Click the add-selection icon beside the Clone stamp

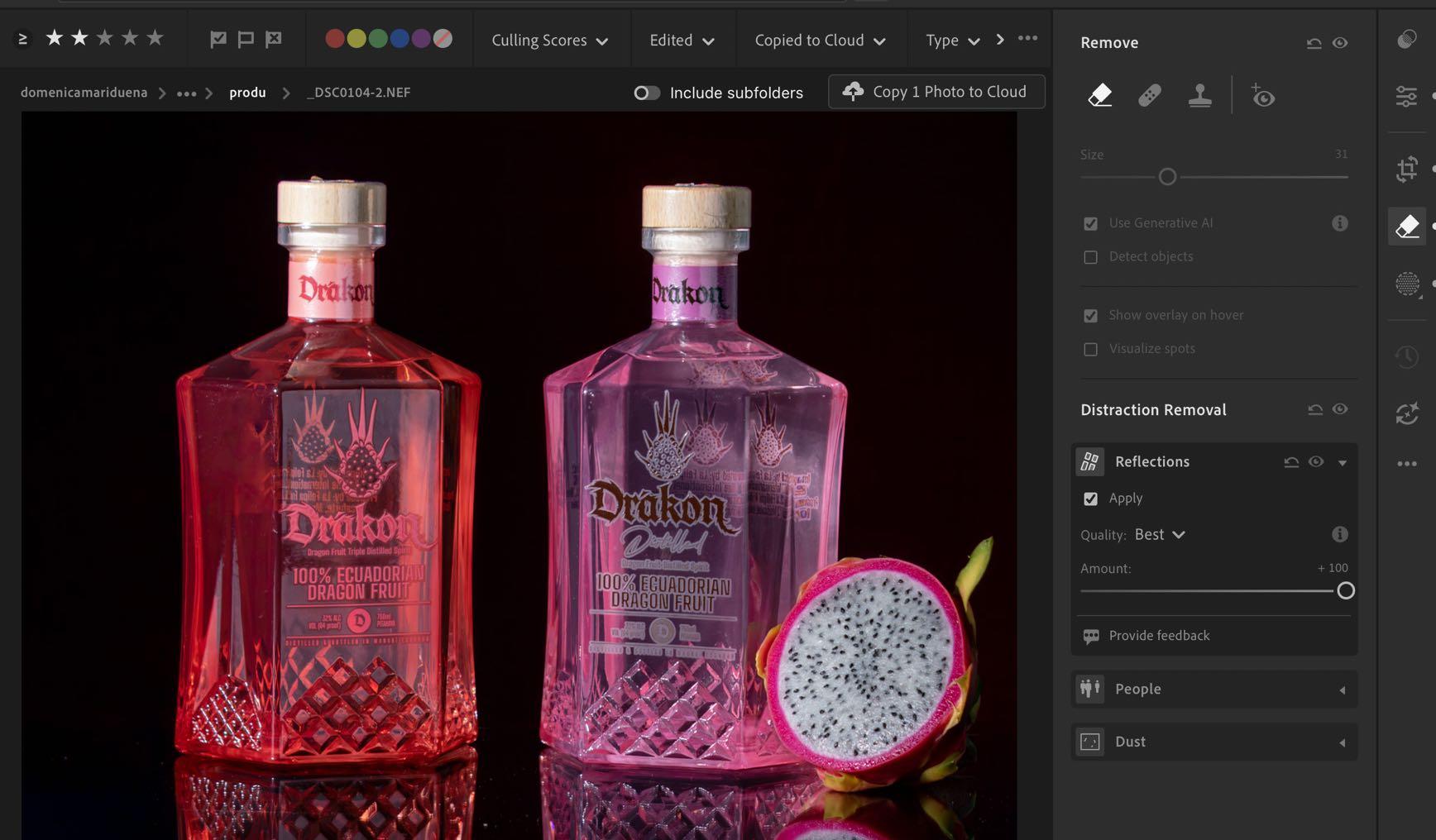[1262, 96]
